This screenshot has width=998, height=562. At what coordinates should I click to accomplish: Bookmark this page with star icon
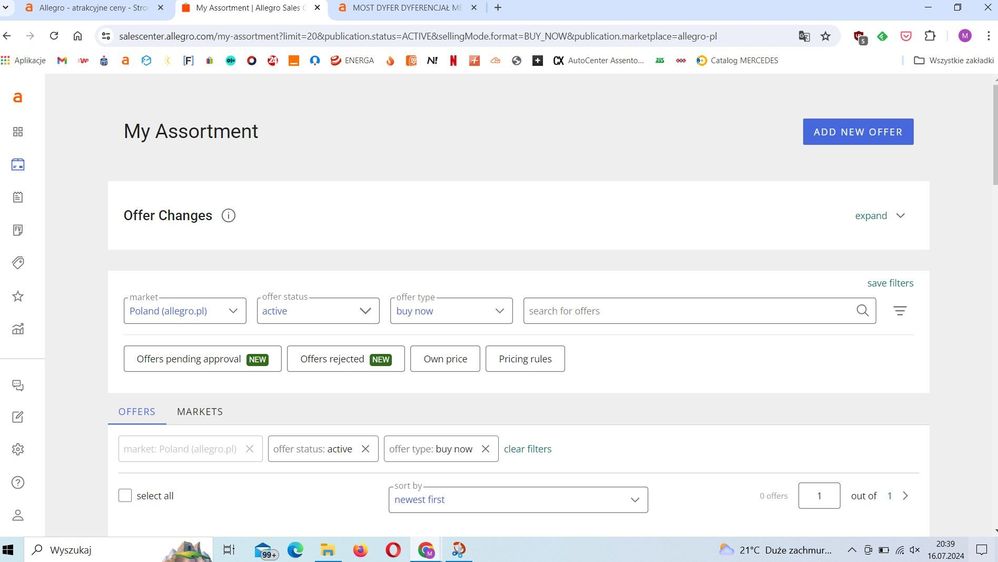tap(826, 36)
